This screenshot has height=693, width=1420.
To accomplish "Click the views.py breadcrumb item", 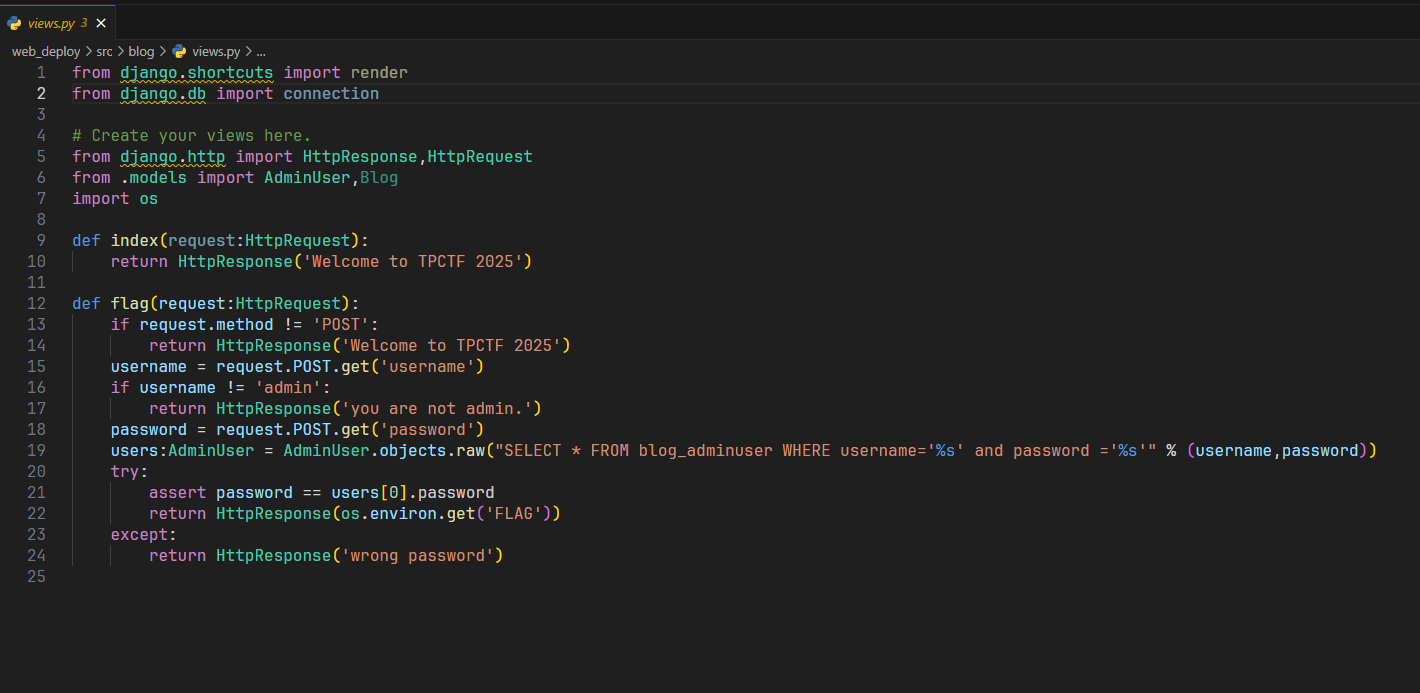I will coord(216,50).
